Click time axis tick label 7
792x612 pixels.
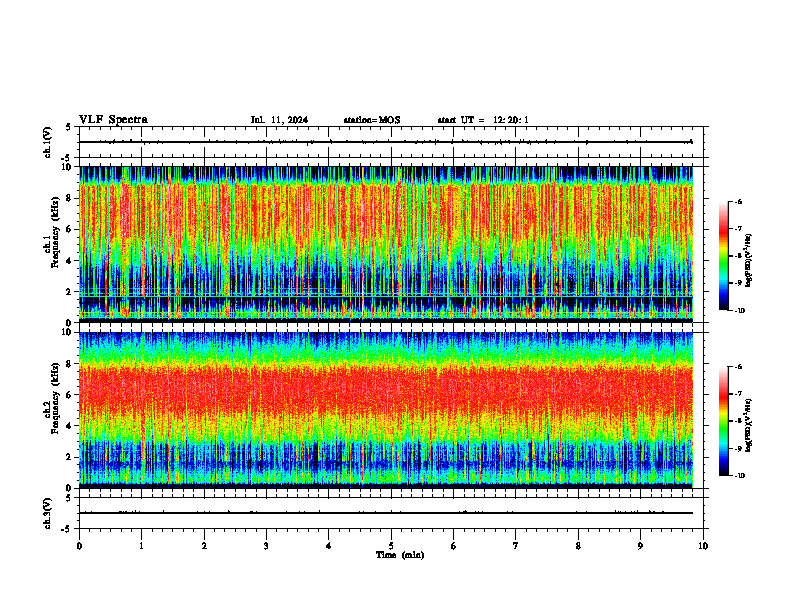pyautogui.click(x=516, y=546)
